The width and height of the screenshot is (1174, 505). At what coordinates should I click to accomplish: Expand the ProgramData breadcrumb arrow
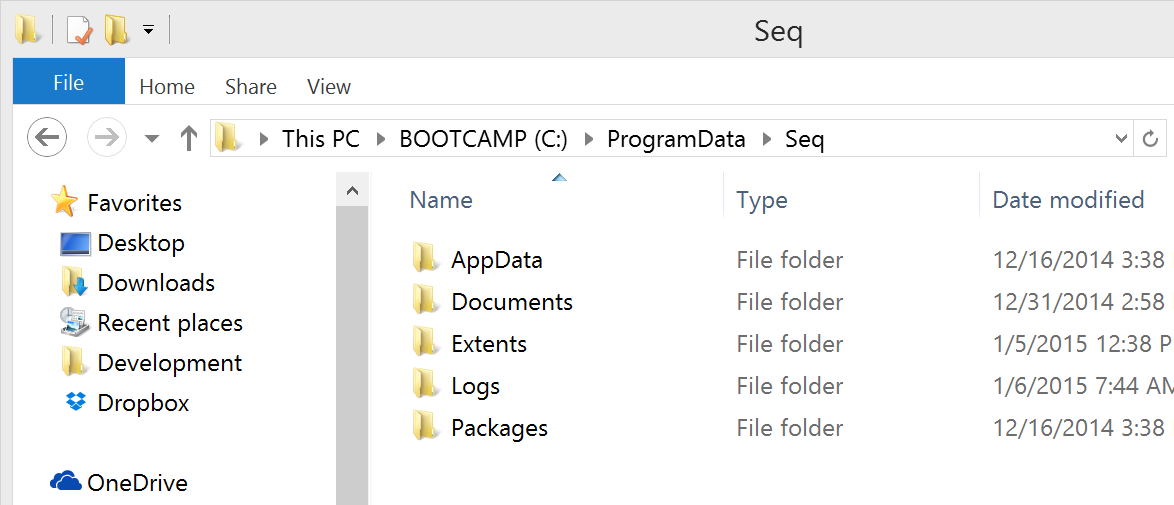pos(766,139)
